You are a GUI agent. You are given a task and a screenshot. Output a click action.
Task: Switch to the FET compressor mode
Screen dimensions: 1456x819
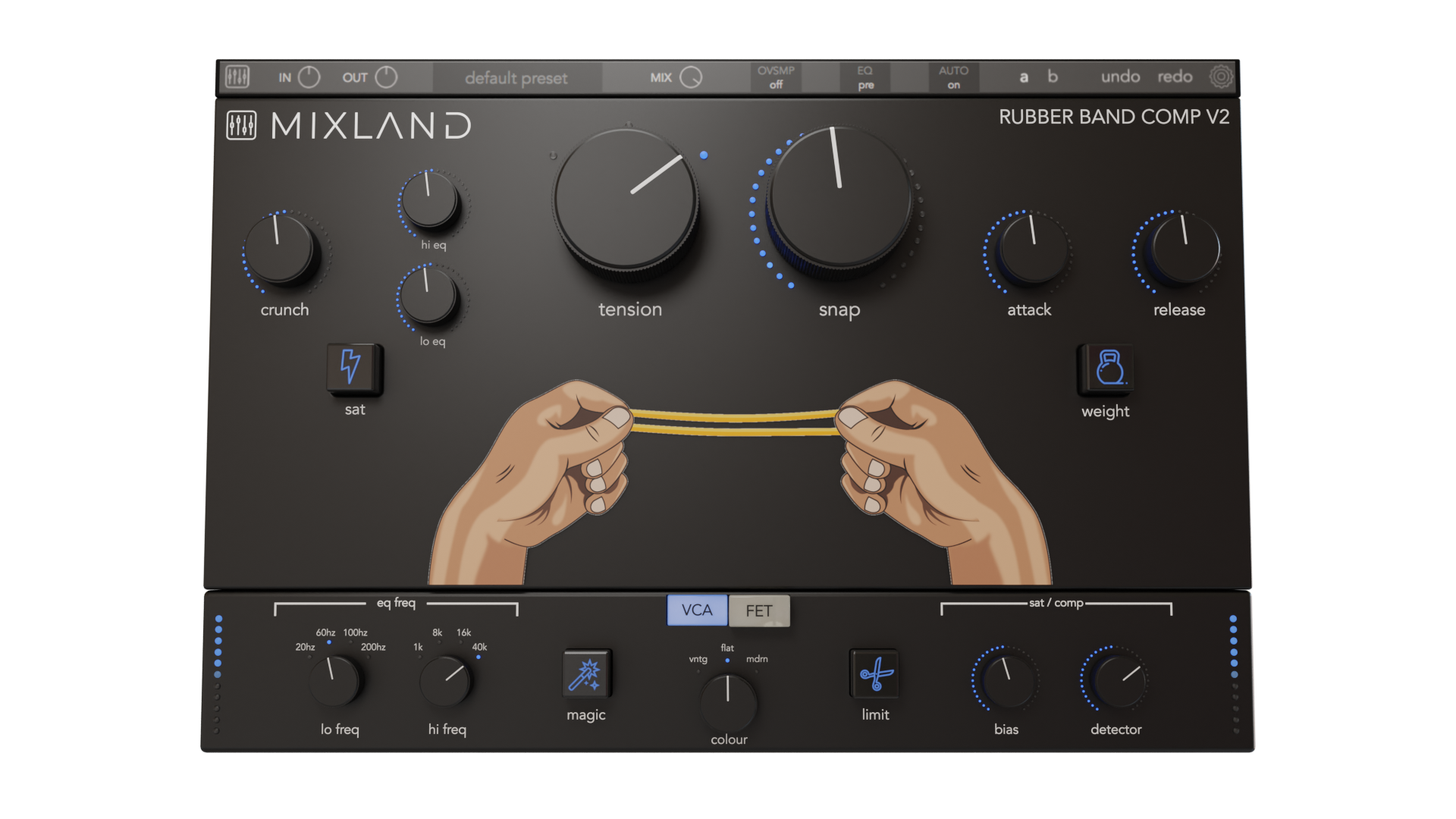tap(759, 611)
